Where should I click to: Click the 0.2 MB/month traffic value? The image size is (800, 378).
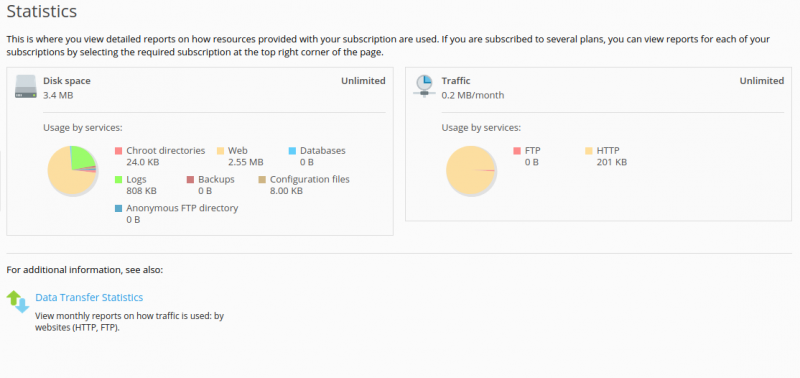(473, 95)
